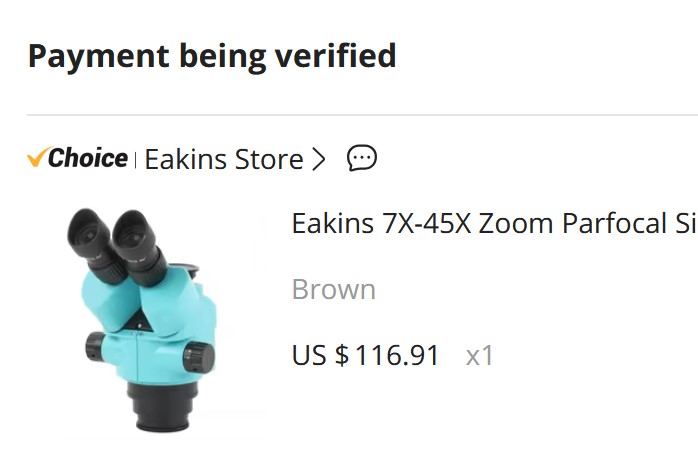
Task: Click the horizontal divider under the payment status
Action: (362, 115)
